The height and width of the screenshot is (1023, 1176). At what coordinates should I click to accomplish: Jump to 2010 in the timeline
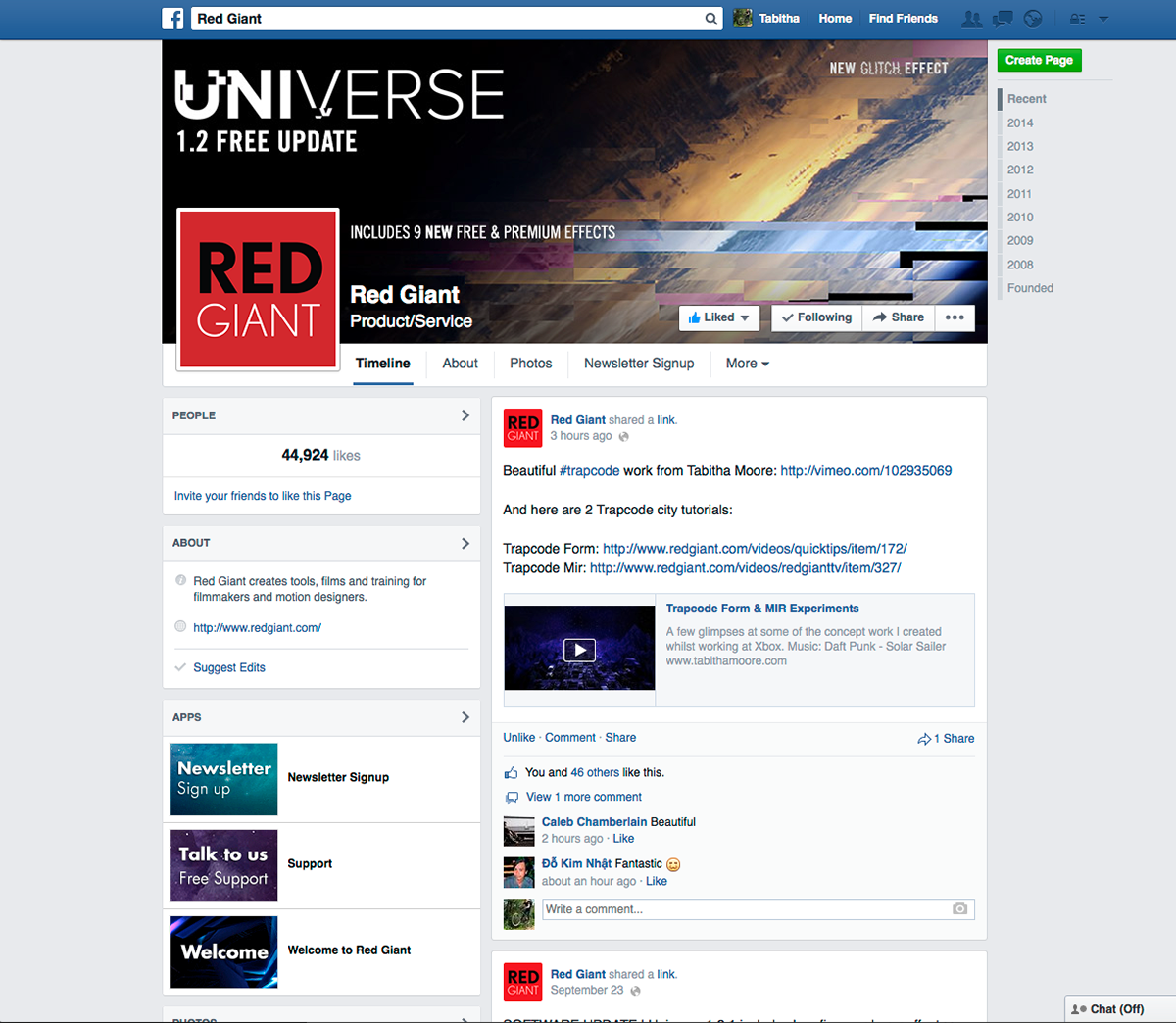tap(1020, 218)
